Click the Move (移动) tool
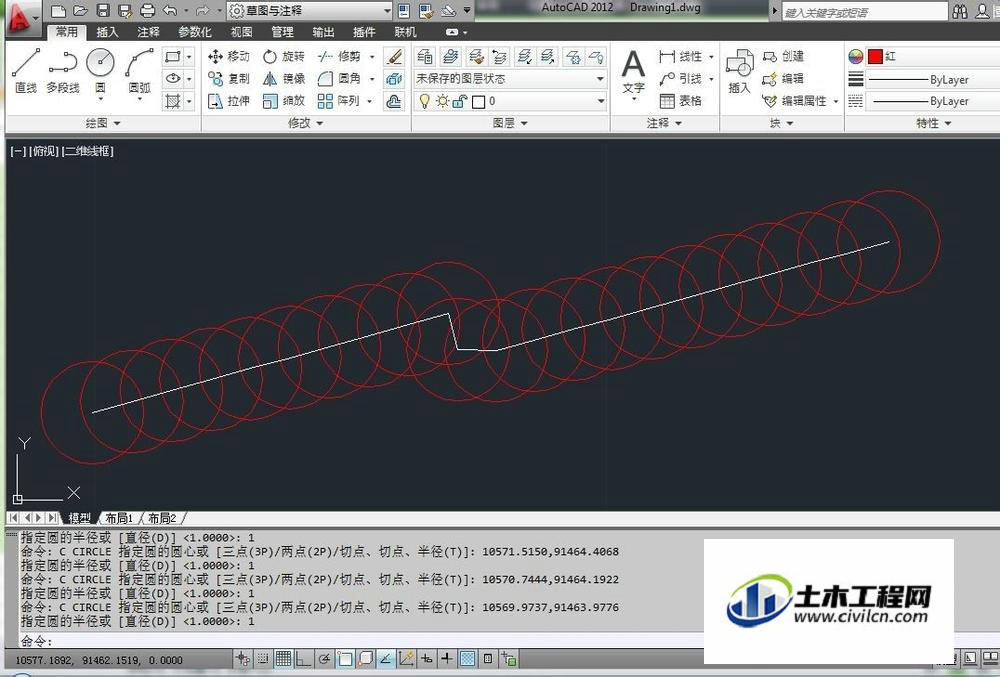 tap(228, 57)
